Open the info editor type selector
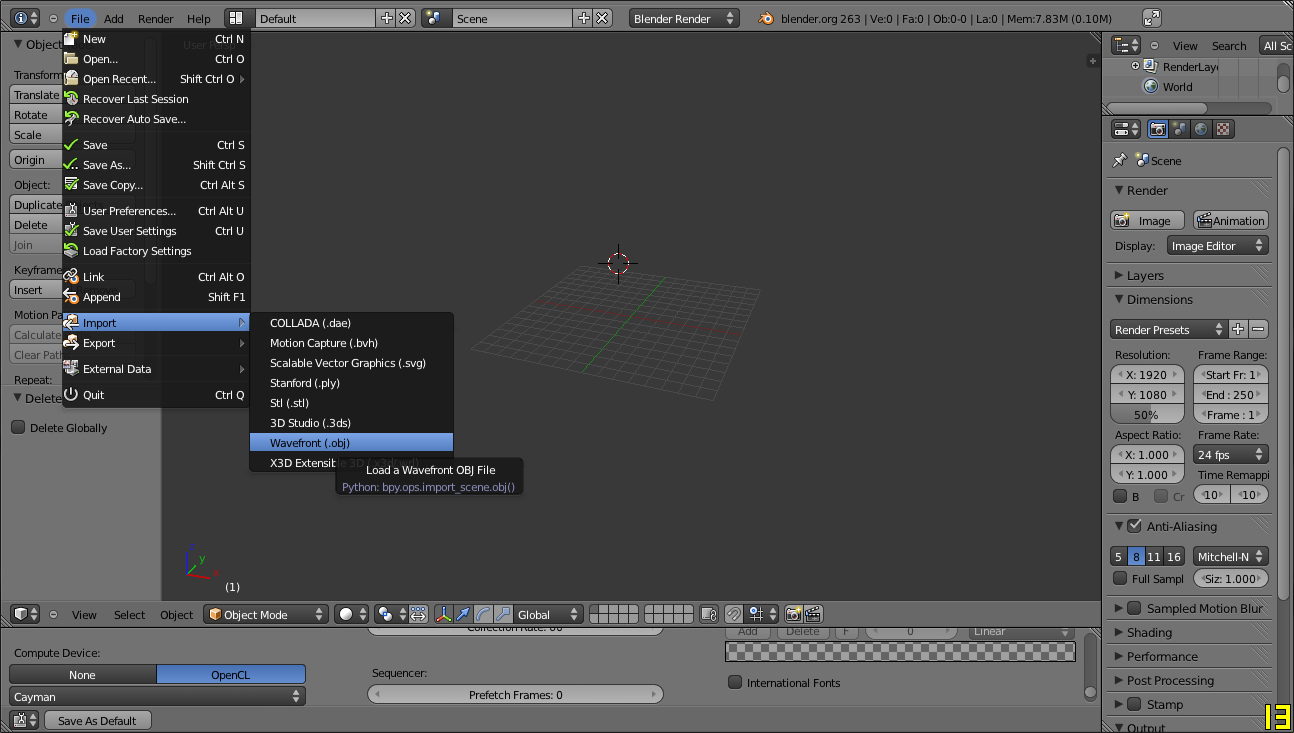 (x=25, y=18)
